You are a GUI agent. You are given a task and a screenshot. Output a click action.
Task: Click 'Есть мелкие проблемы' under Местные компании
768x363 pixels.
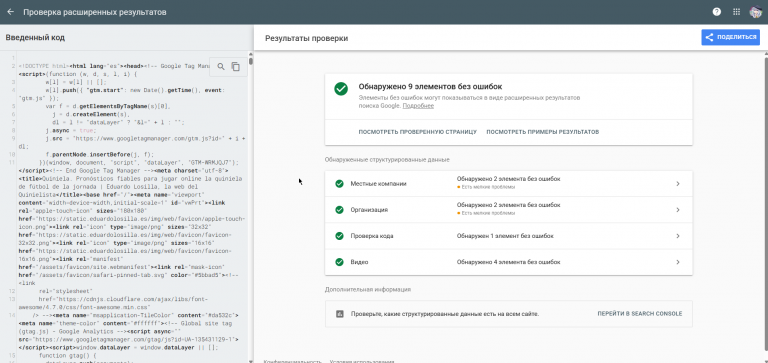487,187
